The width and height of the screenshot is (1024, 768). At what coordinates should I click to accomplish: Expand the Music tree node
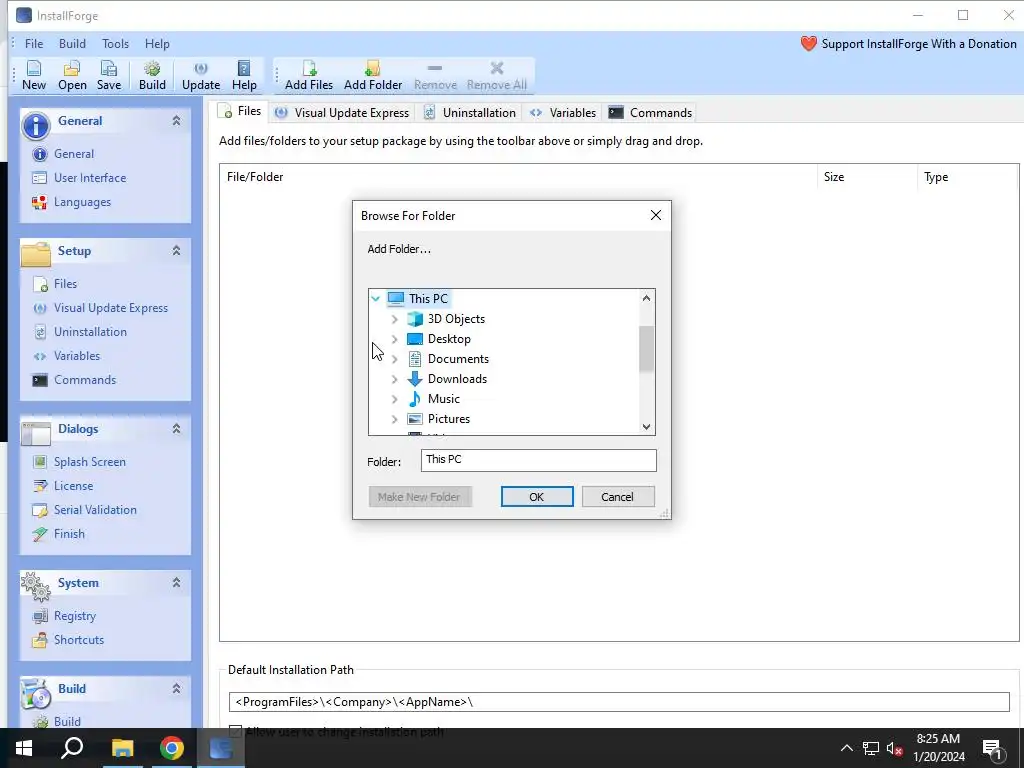point(394,399)
